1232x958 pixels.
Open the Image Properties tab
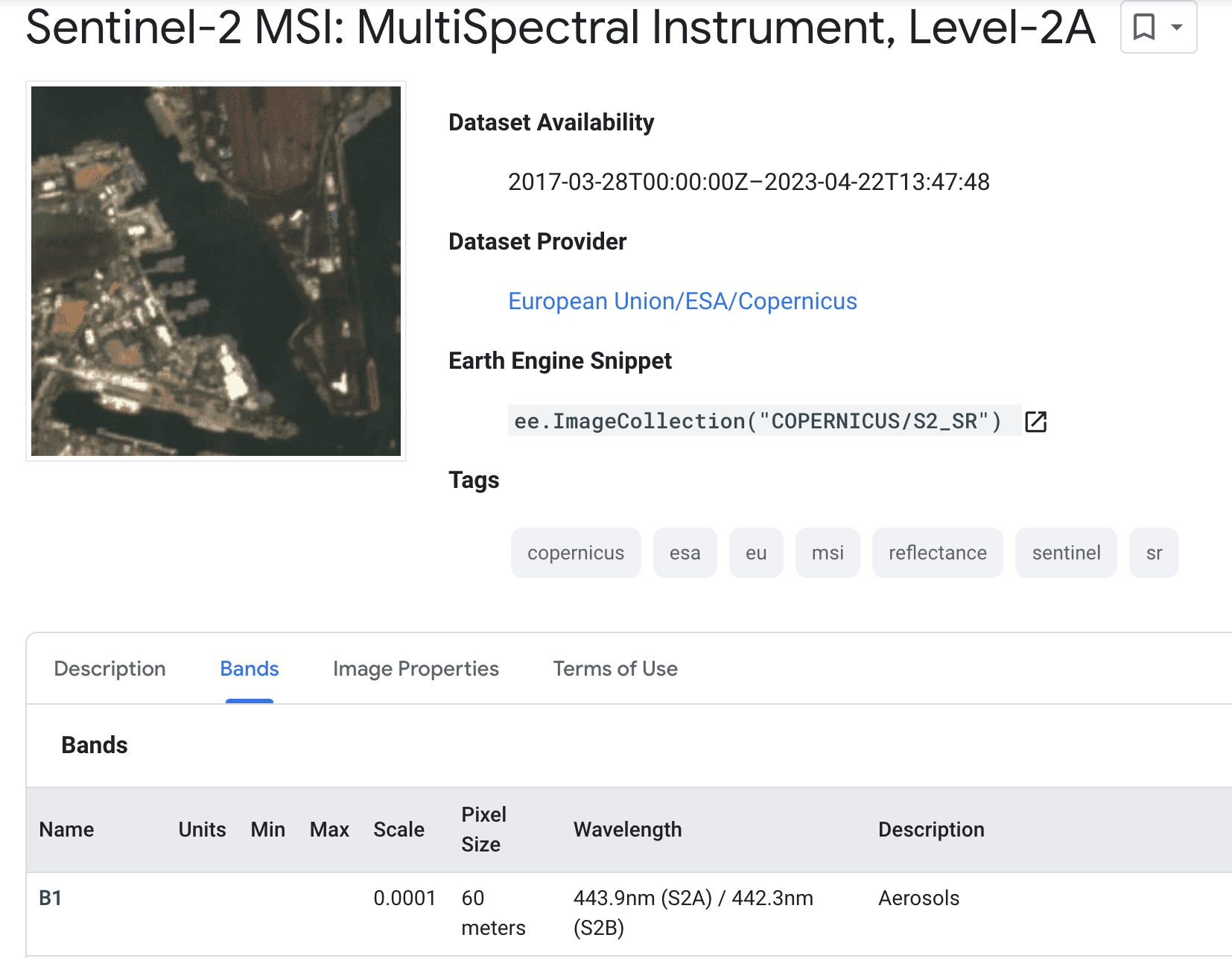416,668
